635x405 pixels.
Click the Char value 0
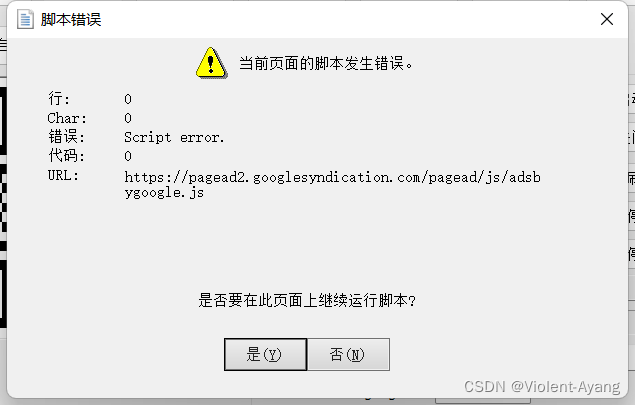pos(128,118)
